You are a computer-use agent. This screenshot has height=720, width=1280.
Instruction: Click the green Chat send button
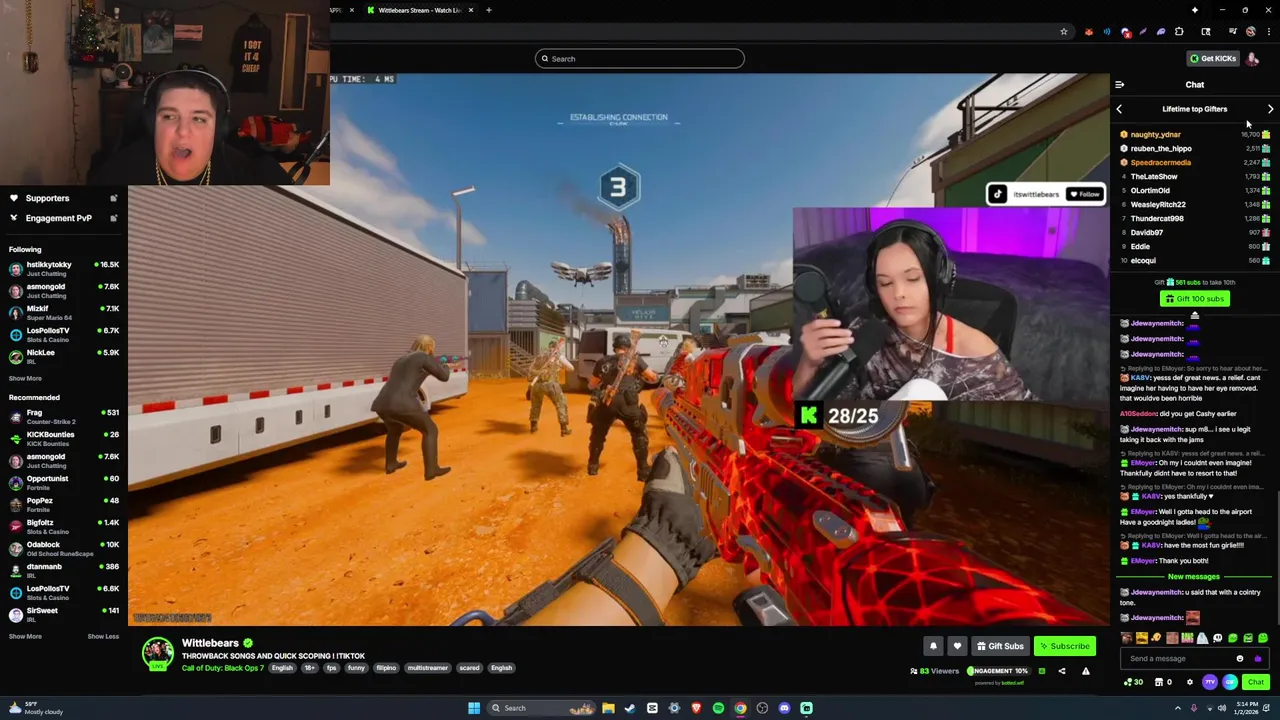point(1256,682)
